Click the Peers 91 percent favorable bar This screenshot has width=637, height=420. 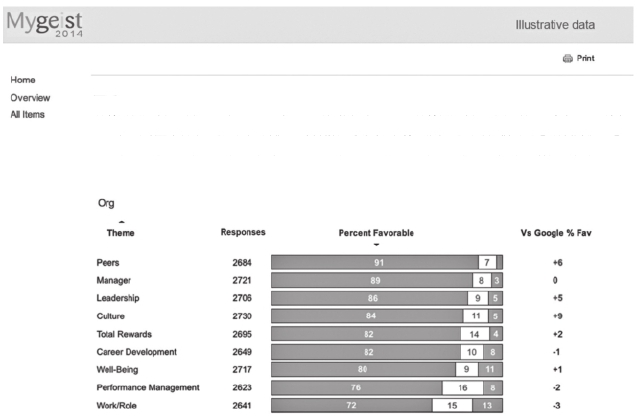click(x=374, y=262)
